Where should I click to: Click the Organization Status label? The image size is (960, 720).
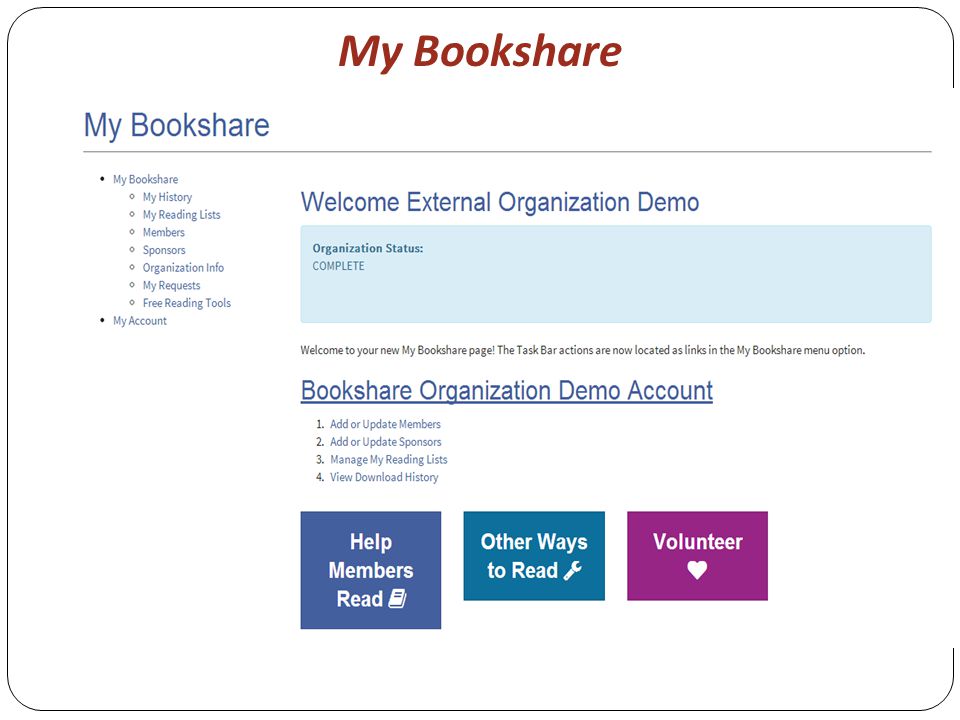pyautogui.click(x=368, y=249)
